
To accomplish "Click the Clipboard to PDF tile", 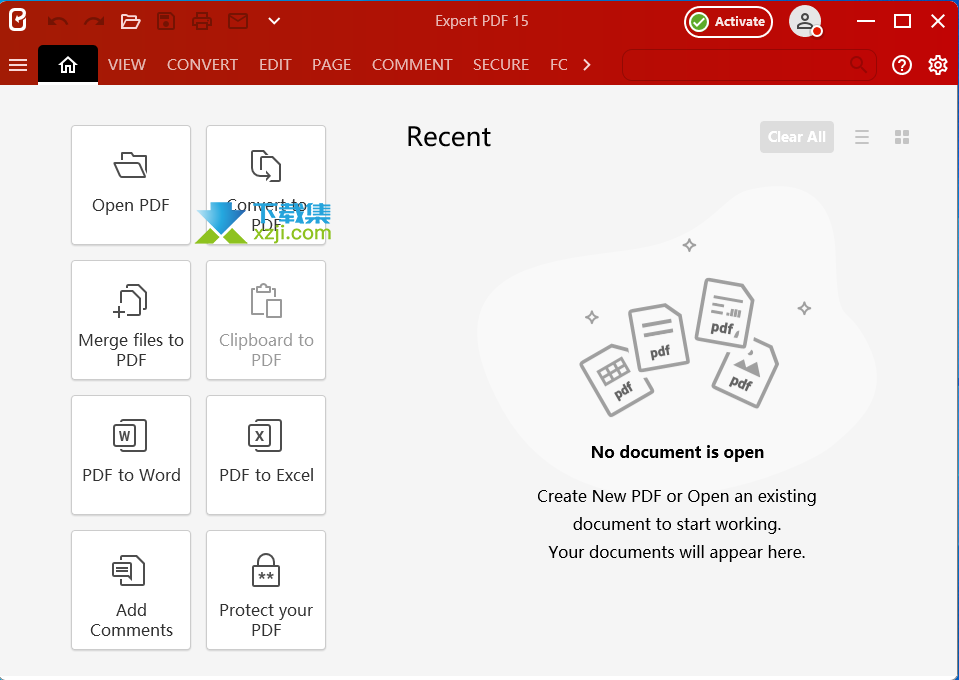I will coord(266,320).
